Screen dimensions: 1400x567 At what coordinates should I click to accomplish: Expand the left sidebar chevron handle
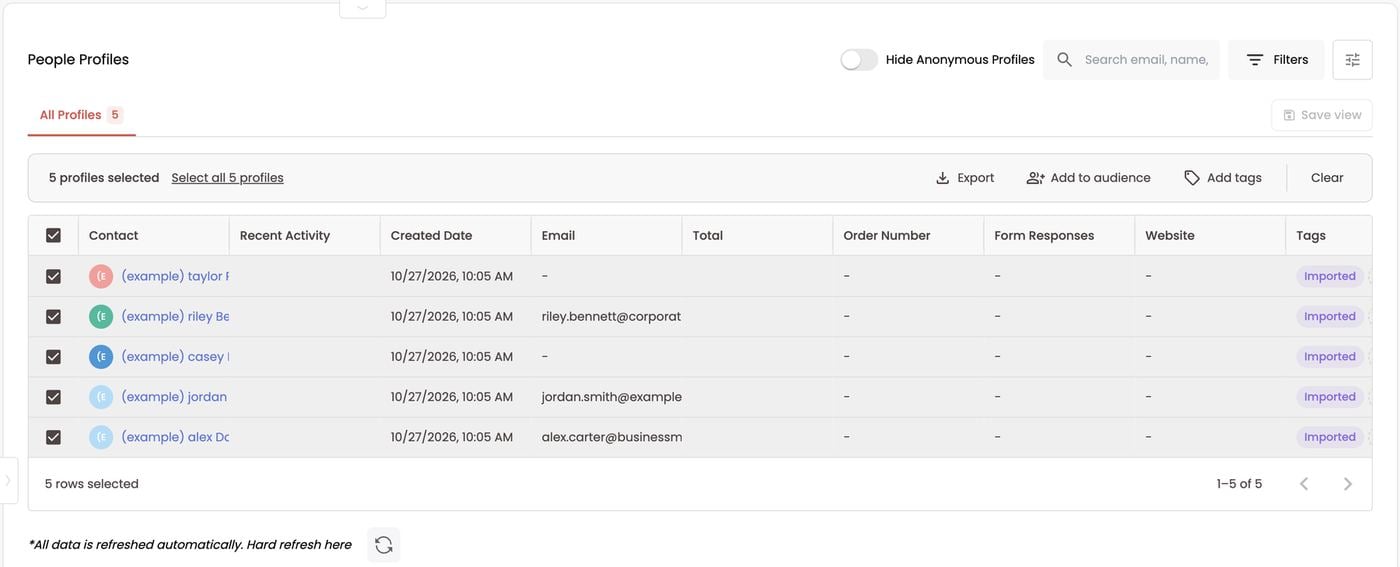8,481
